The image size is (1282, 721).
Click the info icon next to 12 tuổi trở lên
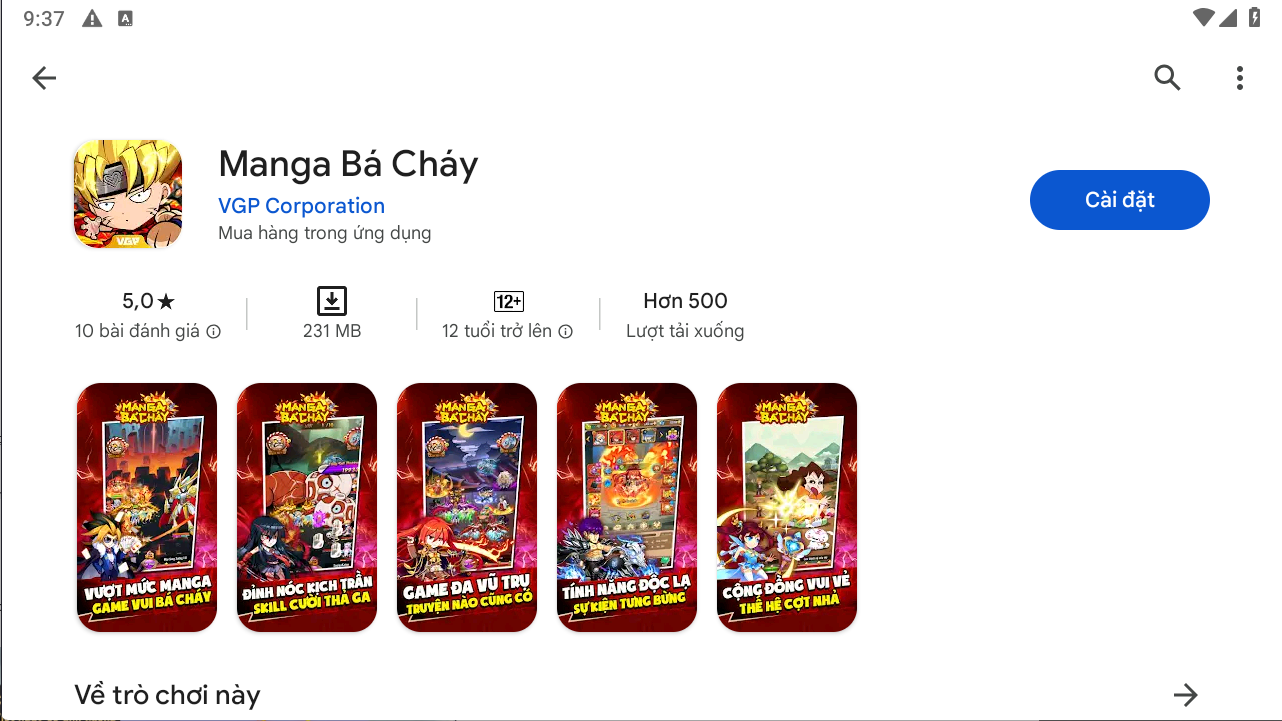coord(565,332)
